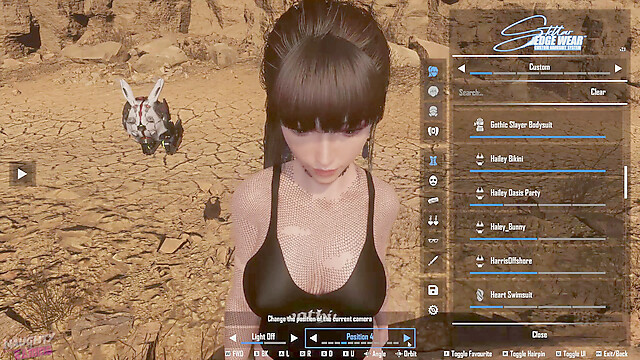The width and height of the screenshot is (640, 360).
Task: Click the Orbit camera control hint
Action: (x=406, y=354)
